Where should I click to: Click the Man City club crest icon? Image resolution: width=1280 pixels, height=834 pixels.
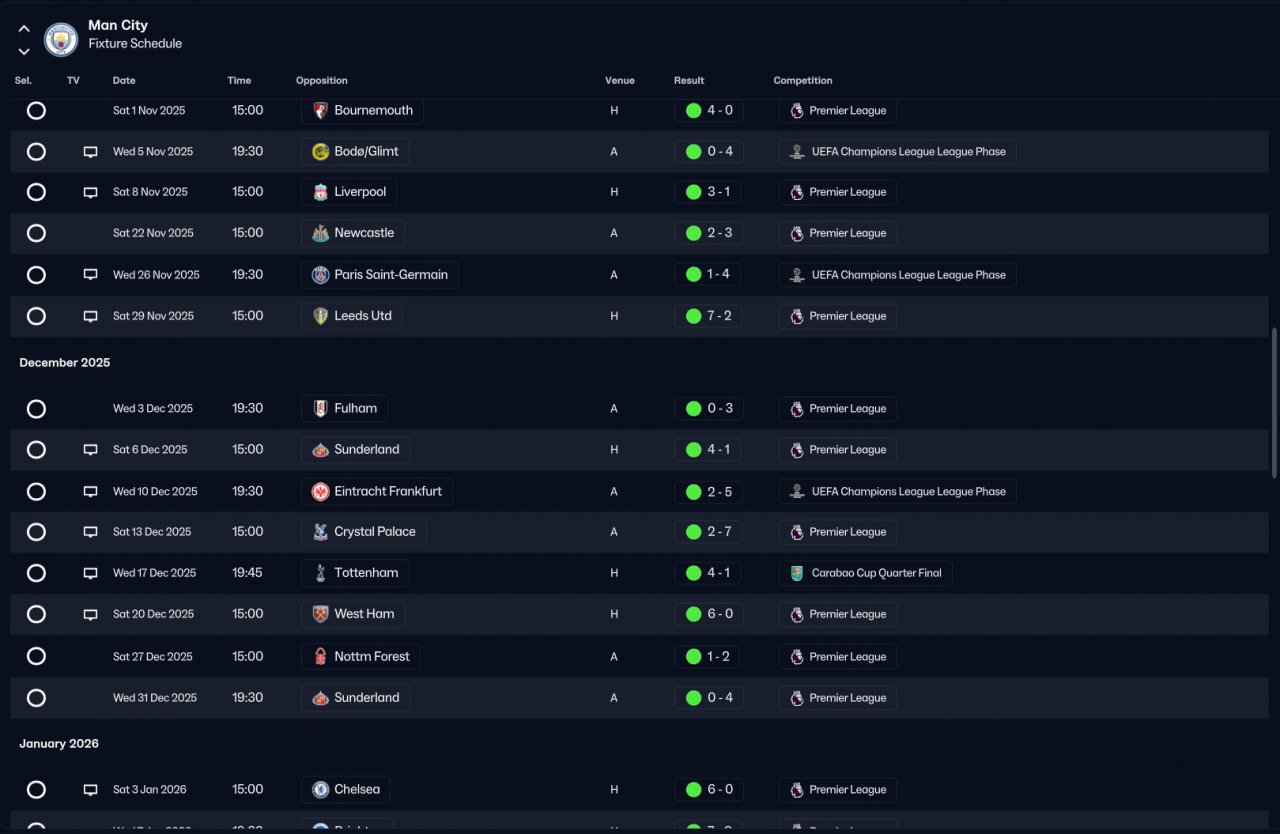pos(61,39)
